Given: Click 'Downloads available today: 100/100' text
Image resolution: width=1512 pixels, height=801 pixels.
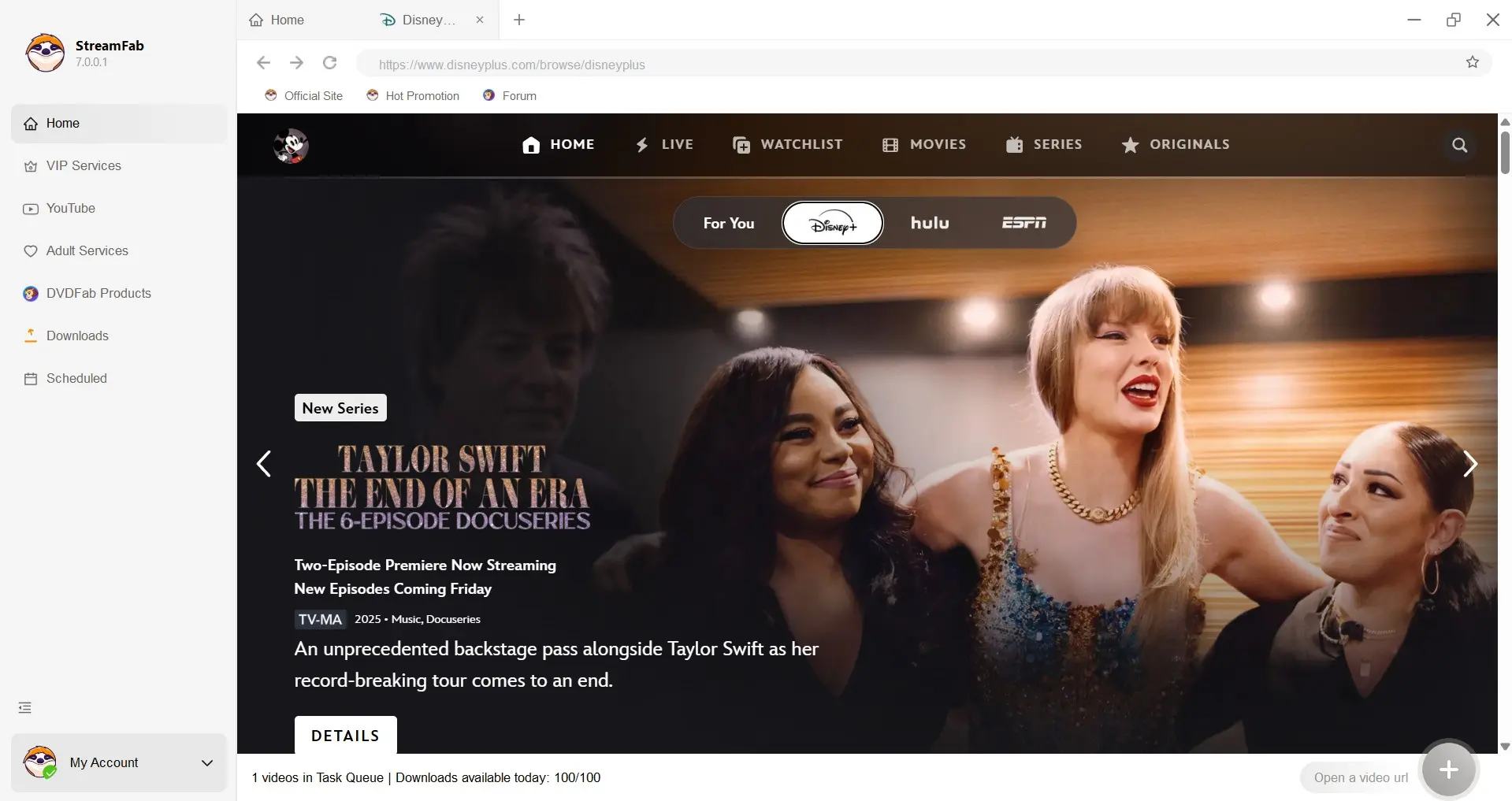Looking at the screenshot, I should 498,777.
